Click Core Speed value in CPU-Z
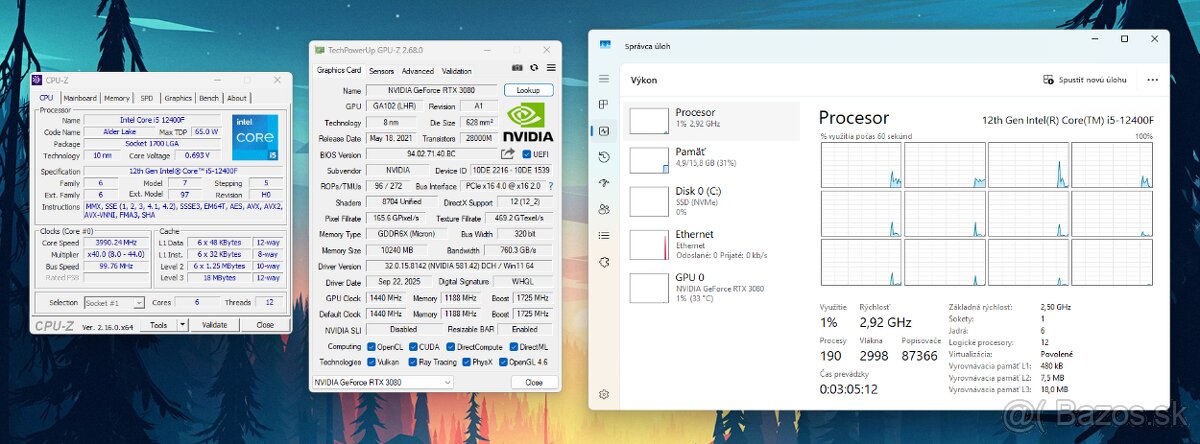Screen dimensions: 1200x444 pos(116,243)
